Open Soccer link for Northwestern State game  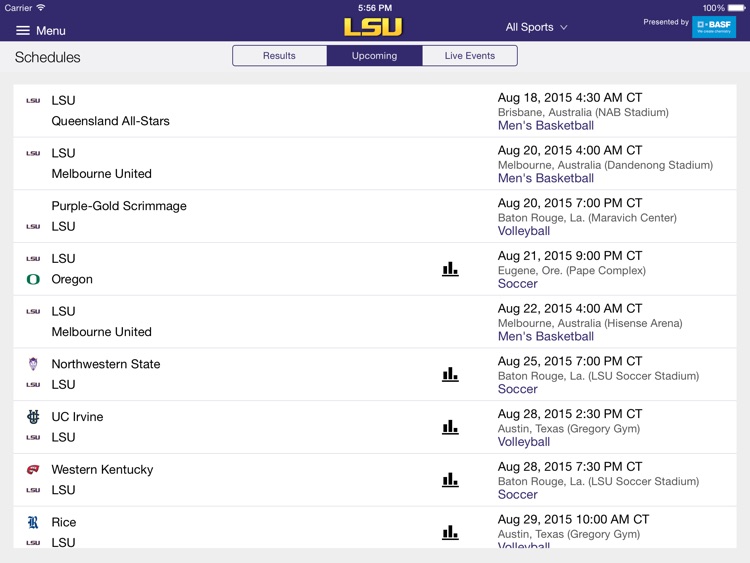[x=518, y=389]
